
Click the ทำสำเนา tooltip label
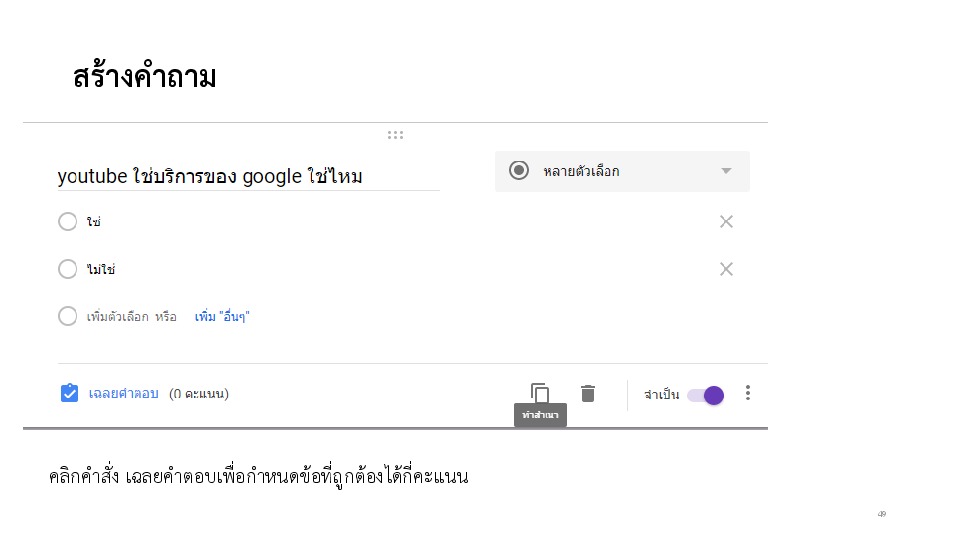pyautogui.click(x=540, y=415)
